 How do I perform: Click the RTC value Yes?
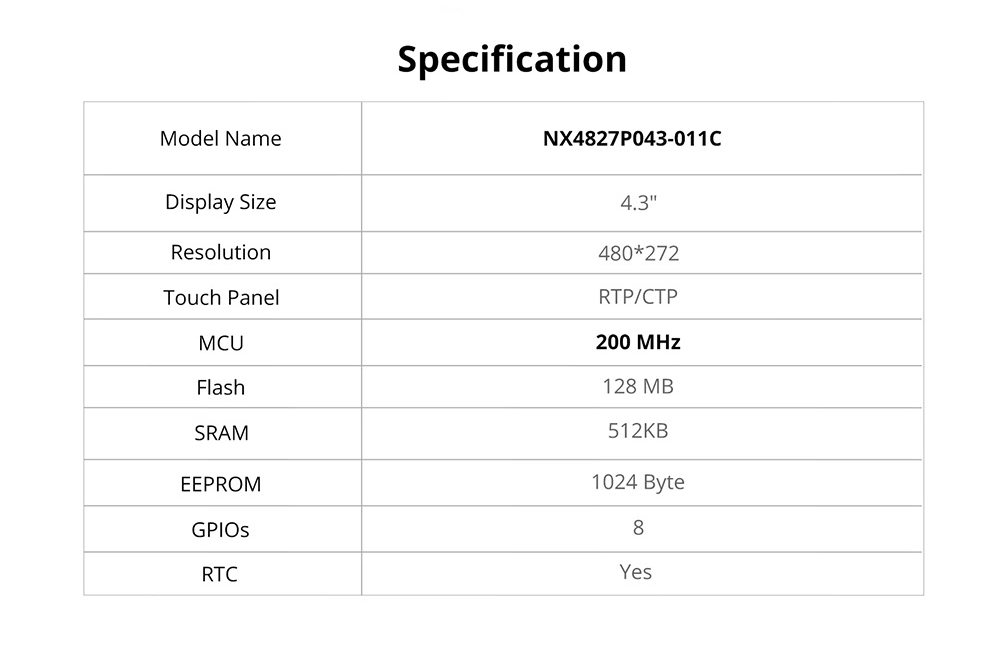tap(636, 572)
